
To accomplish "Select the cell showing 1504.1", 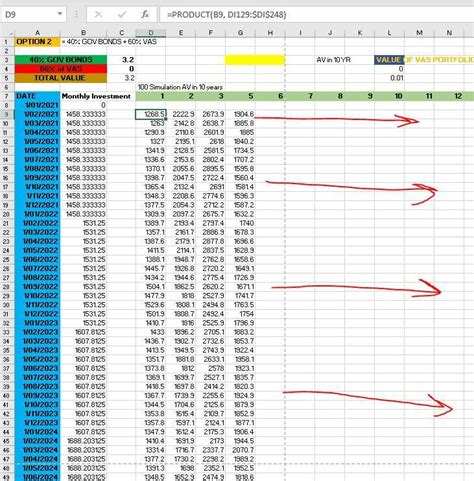I will click(151, 287).
